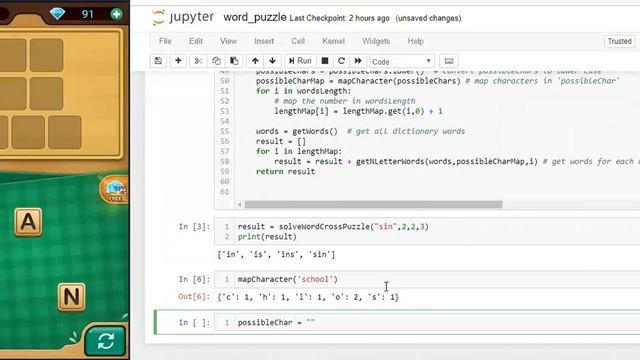640x360 pixels.
Task: Insert a cell below with the plus icon
Action: pyautogui.click(x=178, y=61)
